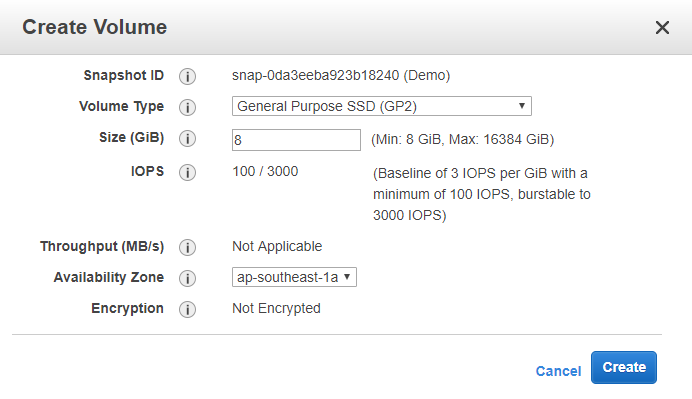692x399 pixels.
Task: Click the Not Applicable throughput value
Action: [x=277, y=246]
